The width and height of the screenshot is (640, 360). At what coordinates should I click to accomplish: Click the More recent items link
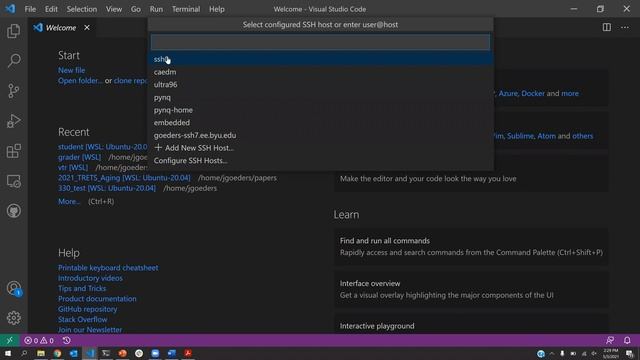coord(69,201)
